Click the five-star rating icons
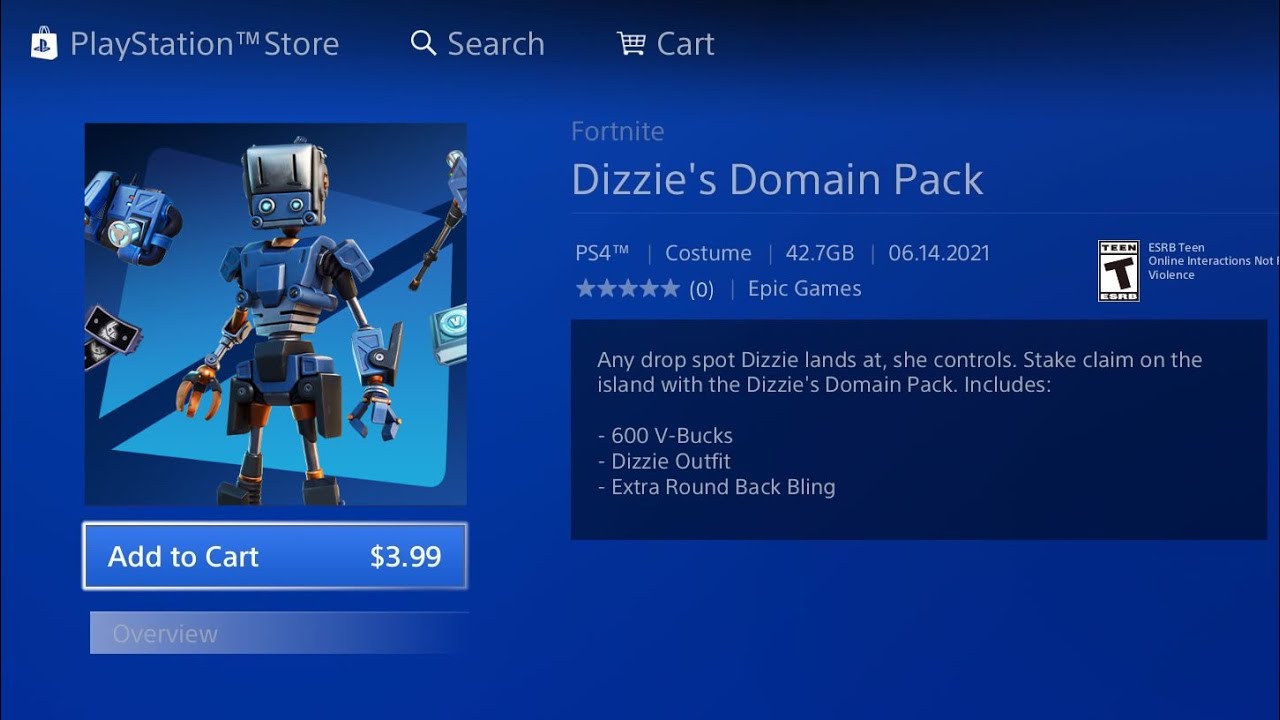The height and width of the screenshot is (720, 1280). point(627,289)
